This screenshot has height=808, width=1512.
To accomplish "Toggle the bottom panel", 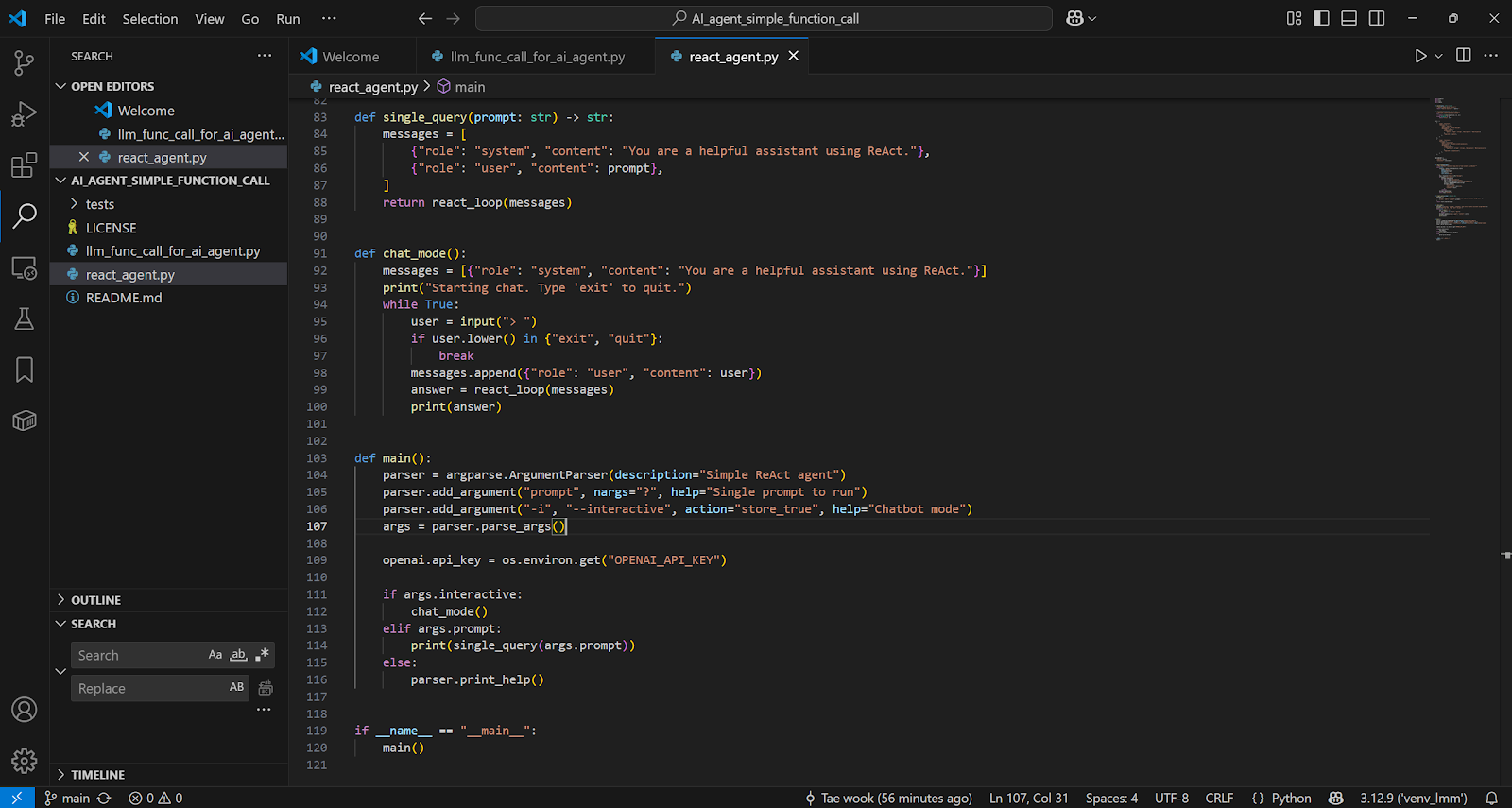I will pos(1349,18).
